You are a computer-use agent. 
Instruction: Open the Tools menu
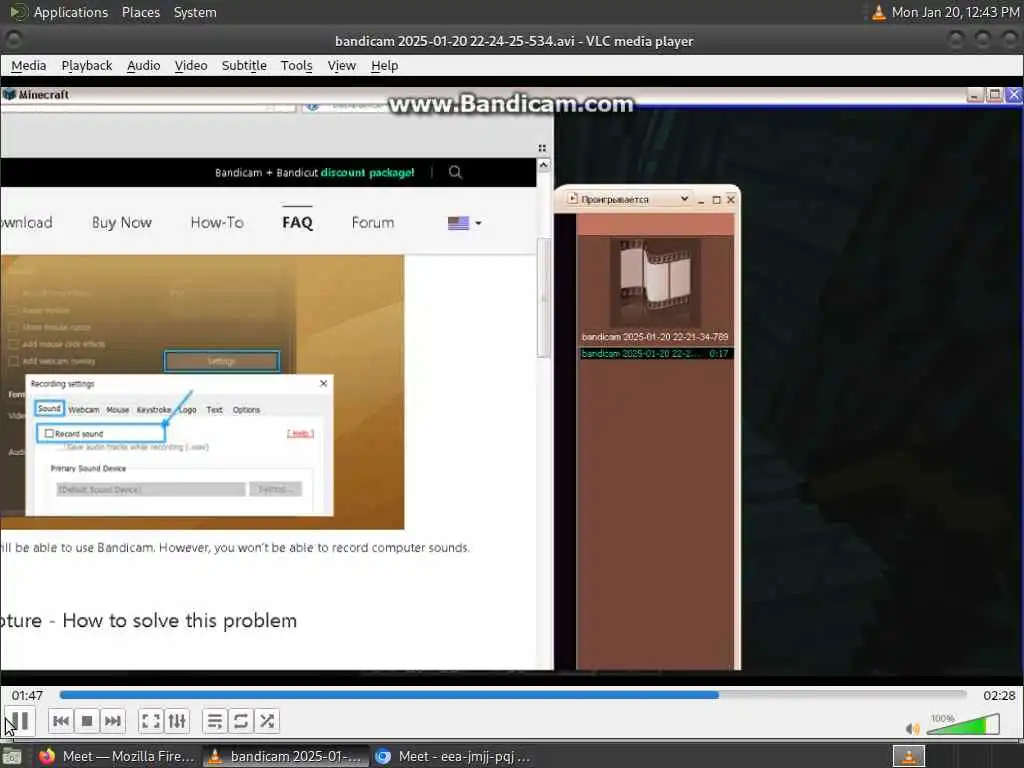(x=296, y=65)
